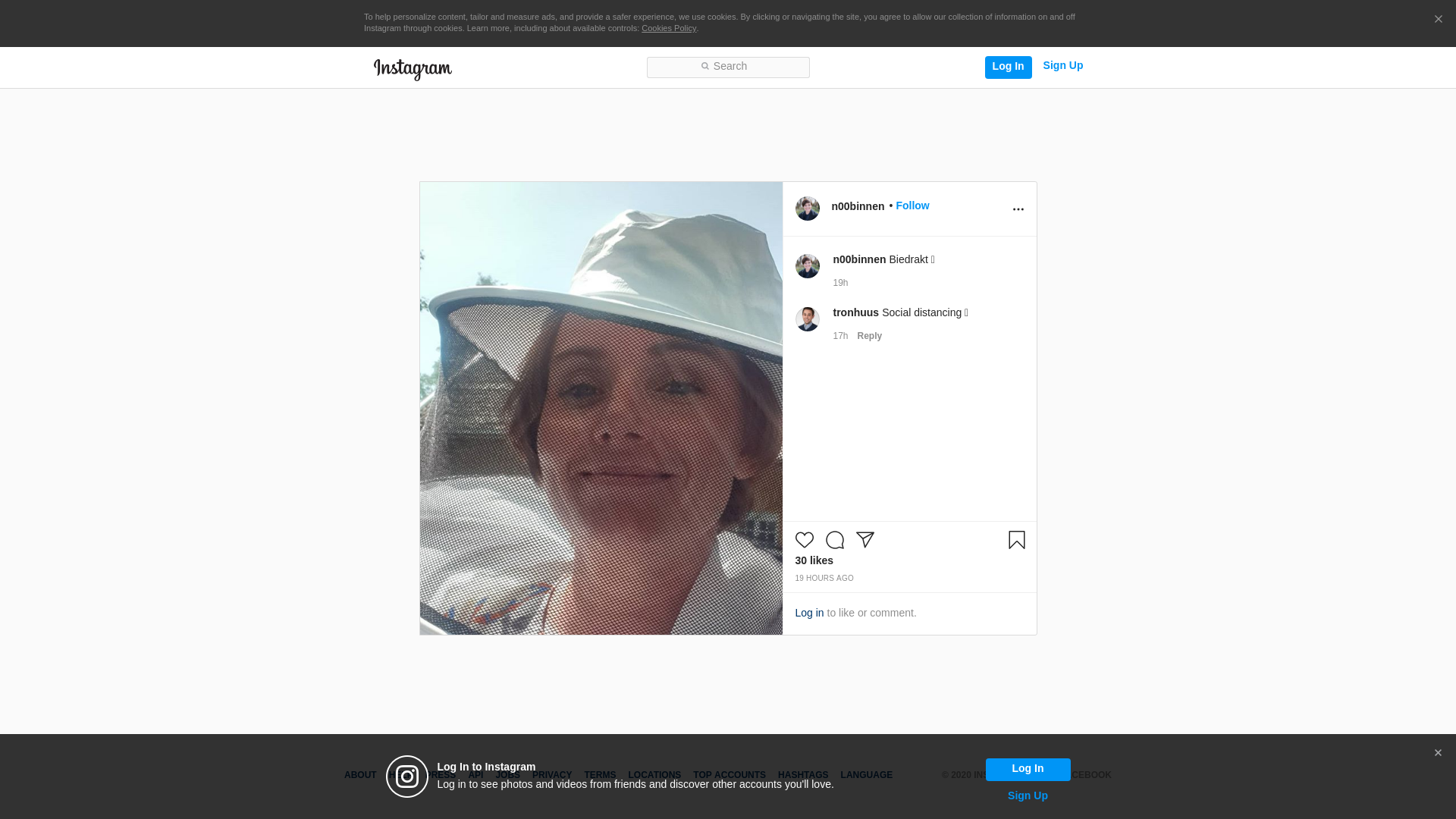The width and height of the screenshot is (1456, 819).
Task: Click Log in to like or comment
Action: (x=809, y=613)
